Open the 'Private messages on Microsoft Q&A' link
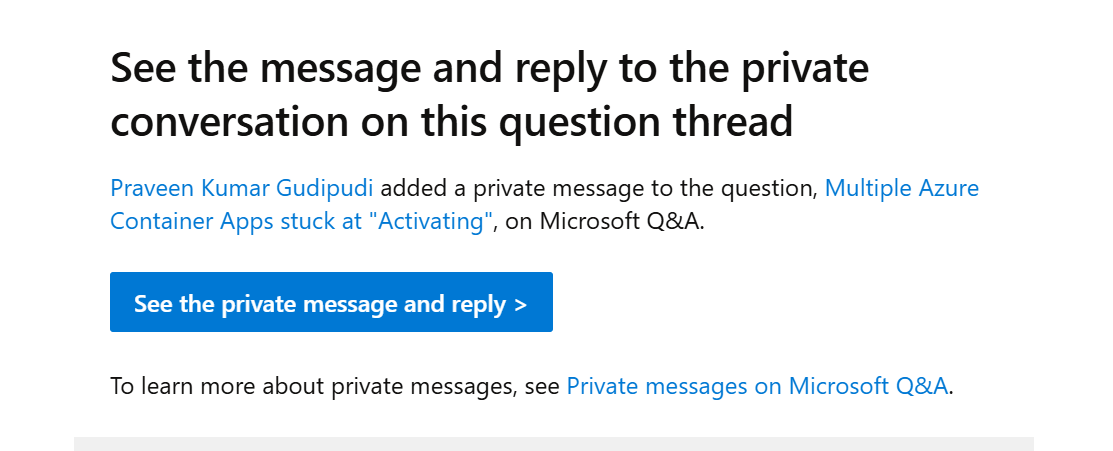The image size is (1113, 451). tap(757, 386)
